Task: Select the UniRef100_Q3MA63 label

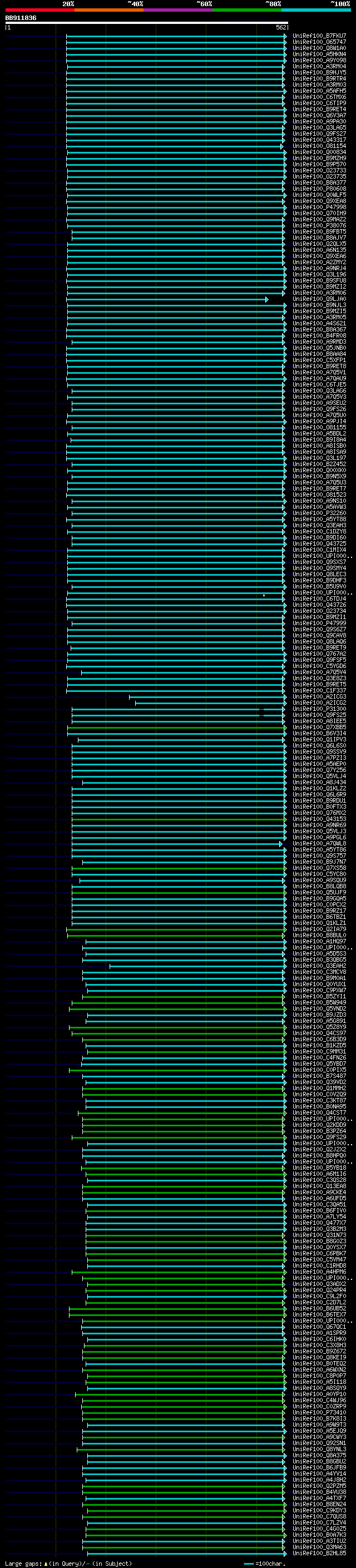Action: (x=319, y=1547)
